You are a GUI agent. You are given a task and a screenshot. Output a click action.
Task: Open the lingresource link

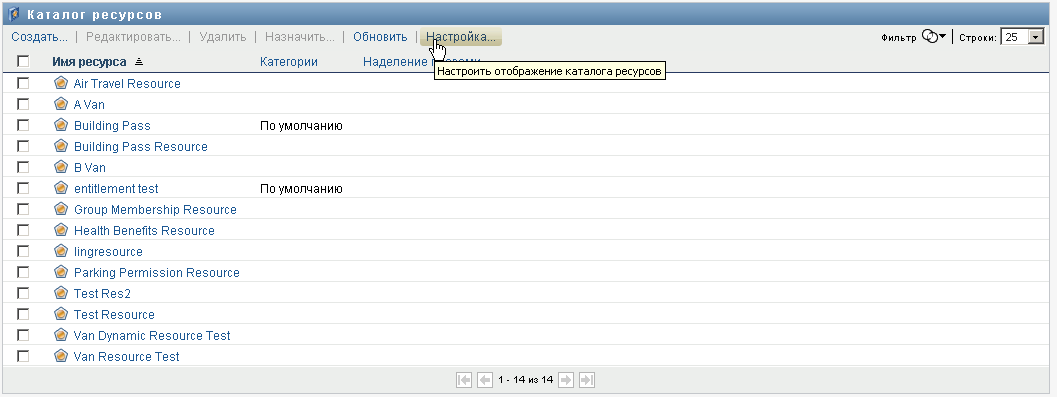[x=108, y=251]
